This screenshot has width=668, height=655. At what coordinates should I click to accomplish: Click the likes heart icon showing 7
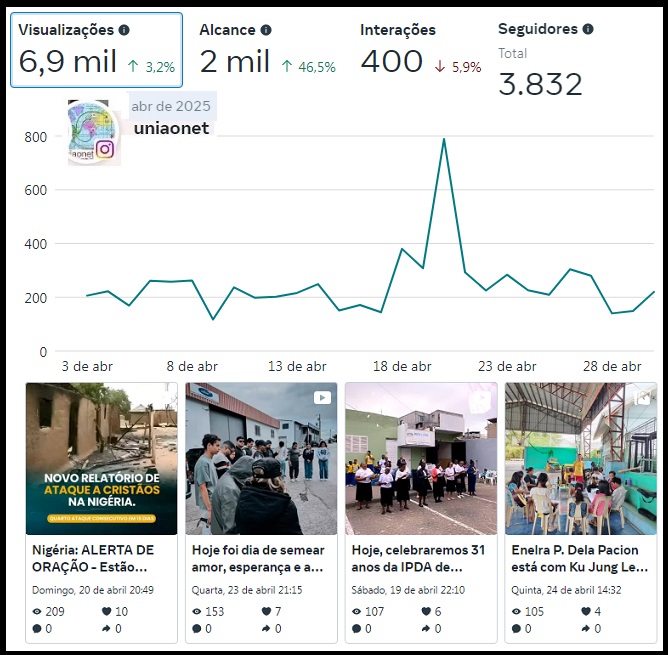[266, 611]
